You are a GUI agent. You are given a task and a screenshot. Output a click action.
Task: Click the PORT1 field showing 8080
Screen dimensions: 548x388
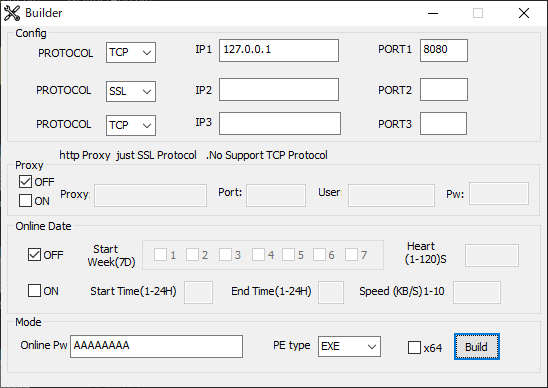pyautogui.click(x=444, y=50)
